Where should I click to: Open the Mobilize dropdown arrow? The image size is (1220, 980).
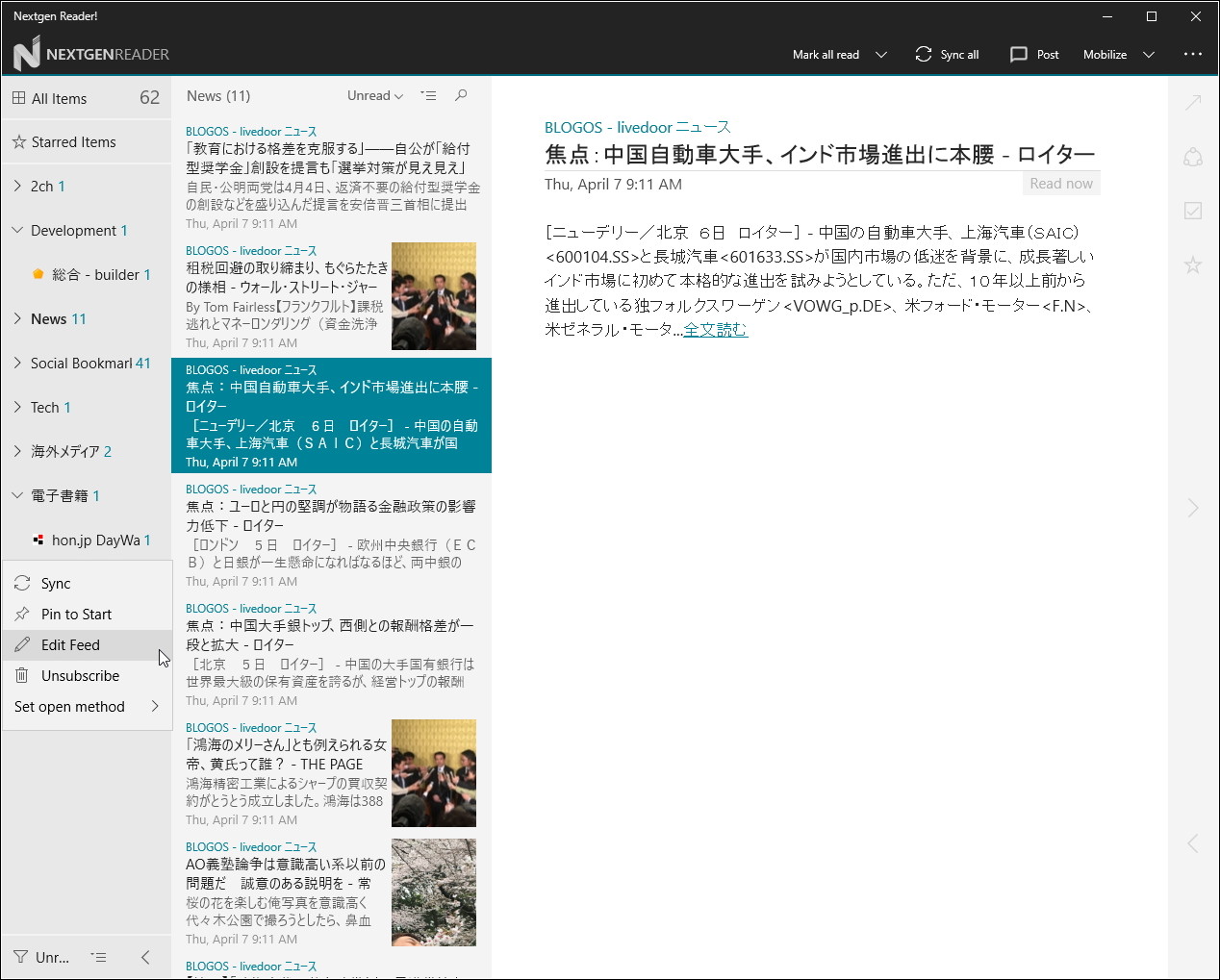click(x=1149, y=55)
